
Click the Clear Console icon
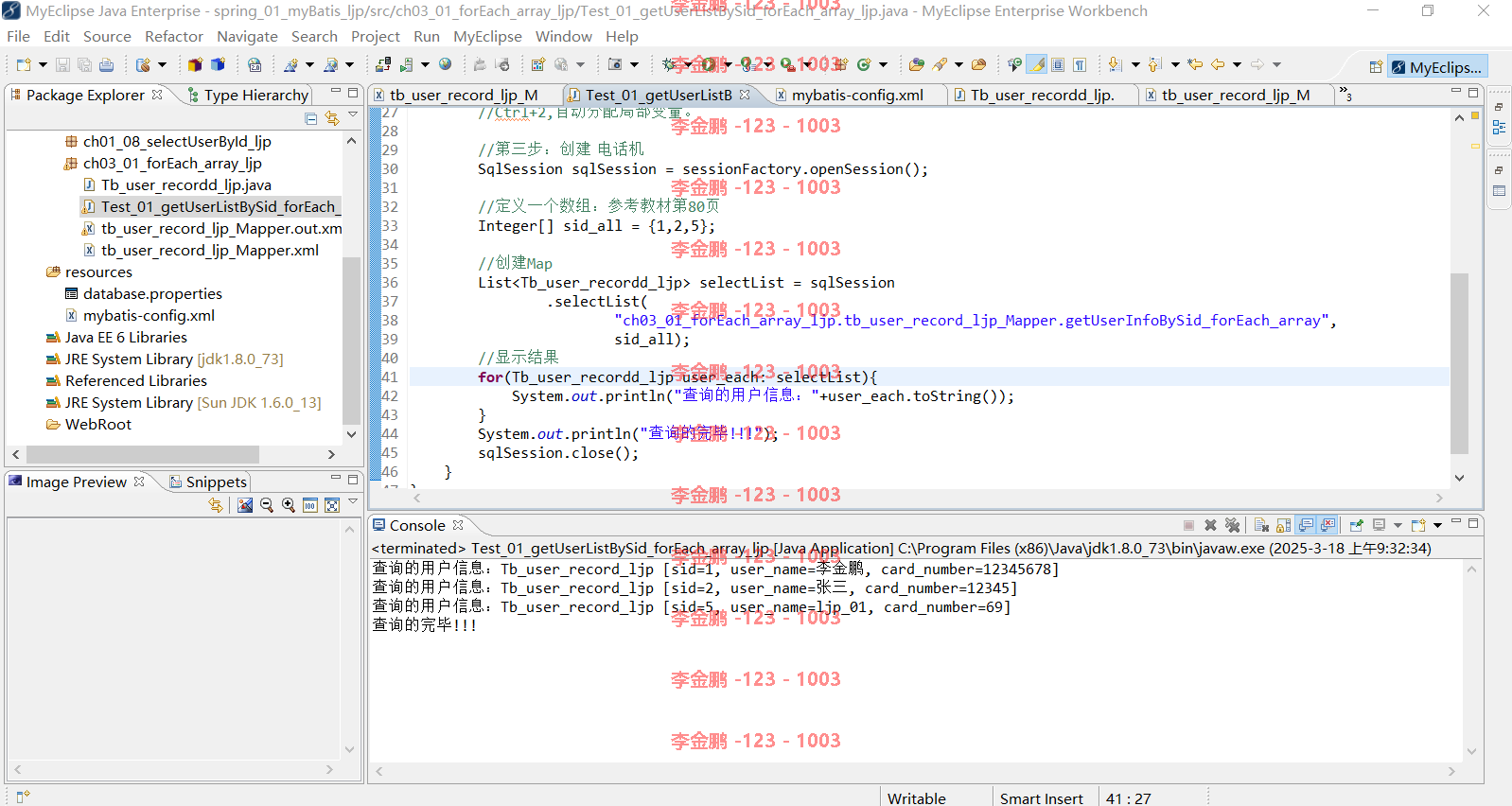coord(1261,525)
